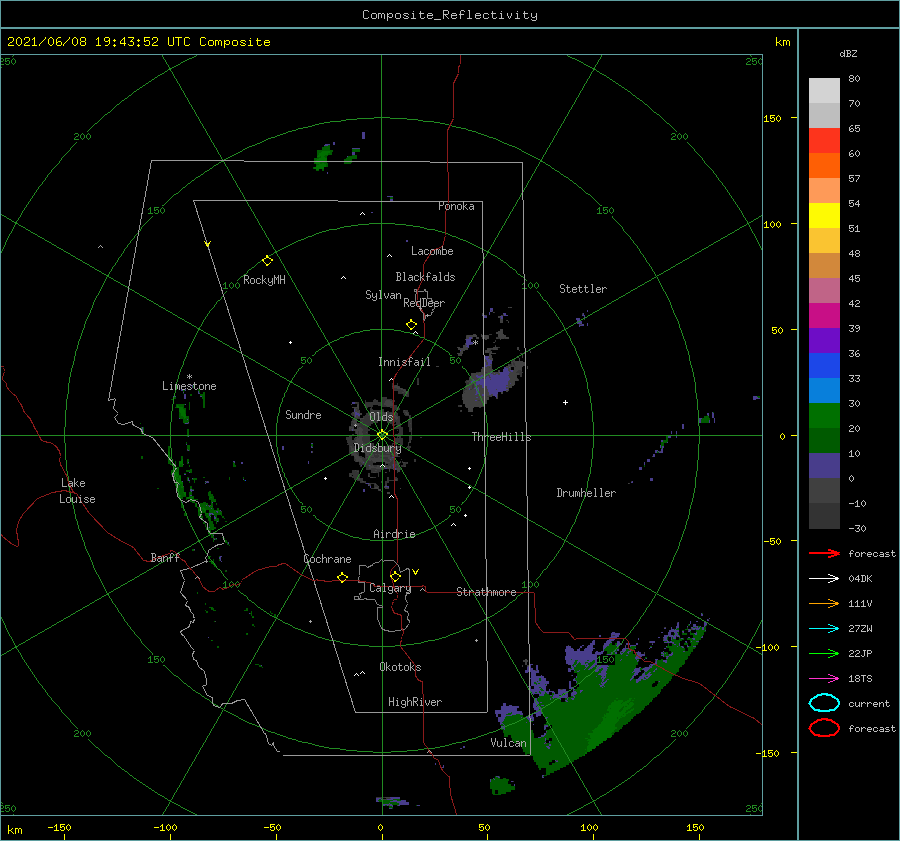Click the magenta 39 dBZ color swatch

click(824, 315)
